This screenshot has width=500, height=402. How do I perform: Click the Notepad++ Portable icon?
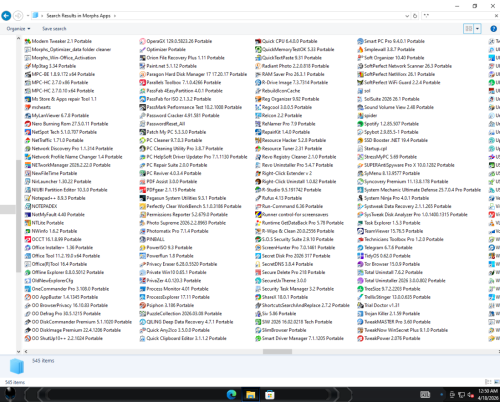[28, 198]
